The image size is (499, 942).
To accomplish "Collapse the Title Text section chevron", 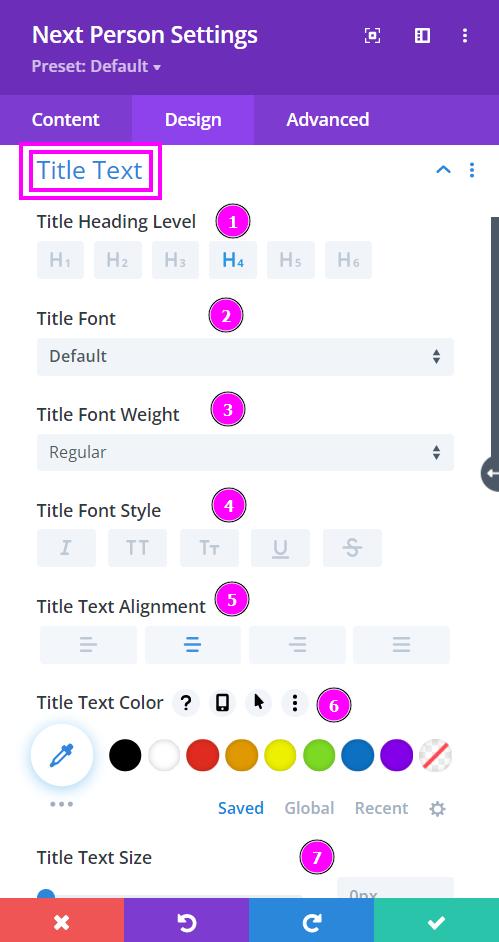I will [443, 170].
